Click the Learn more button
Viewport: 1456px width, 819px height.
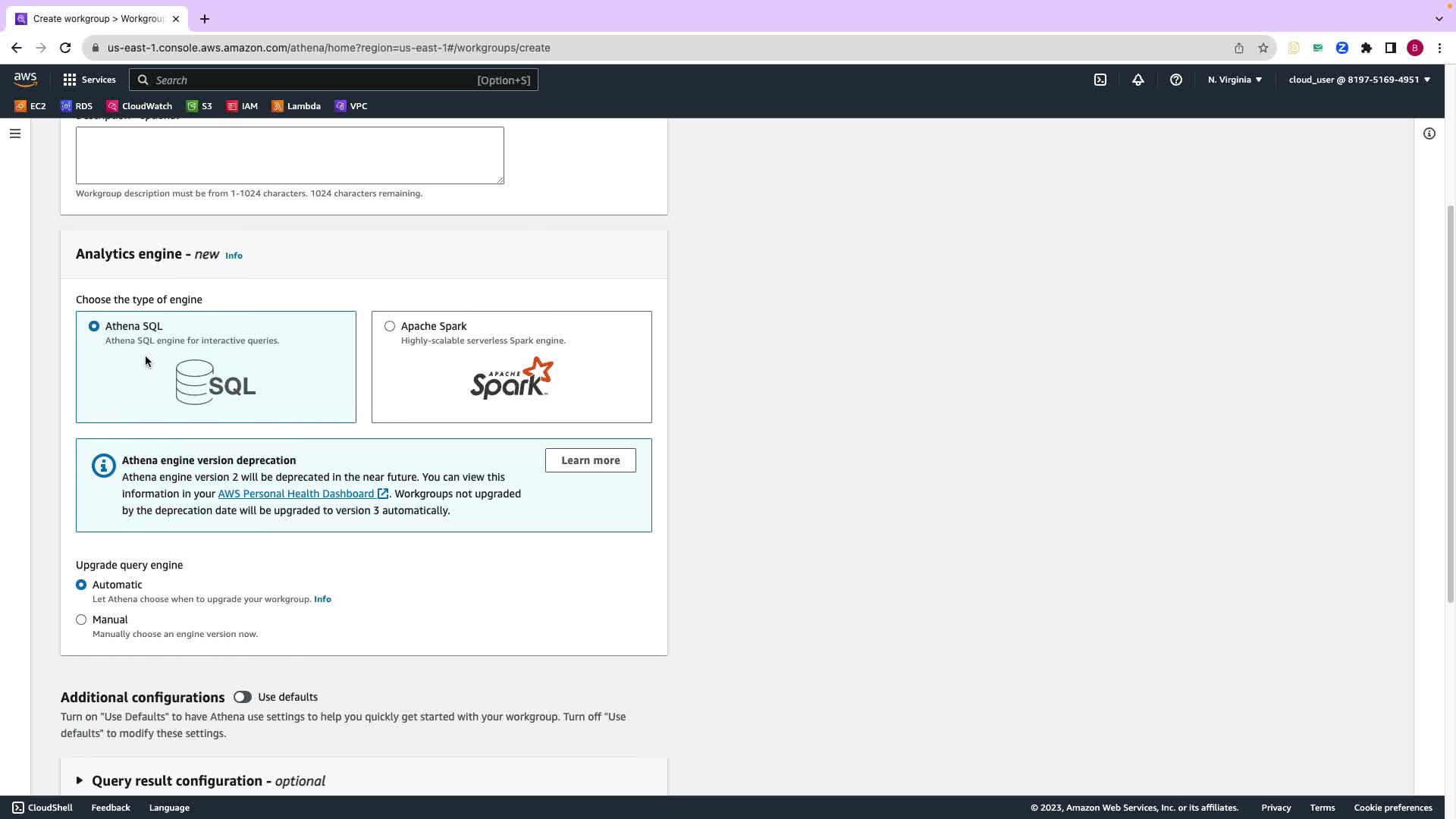[x=590, y=460]
